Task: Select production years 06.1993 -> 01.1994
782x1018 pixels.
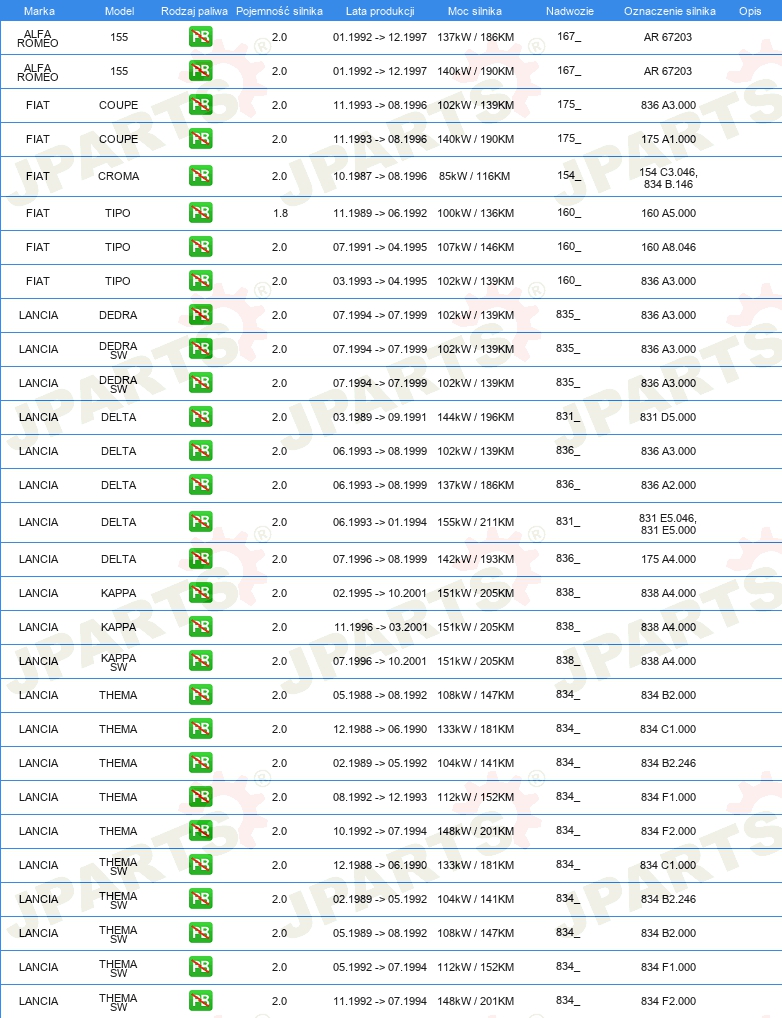Action: pyautogui.click(x=380, y=522)
